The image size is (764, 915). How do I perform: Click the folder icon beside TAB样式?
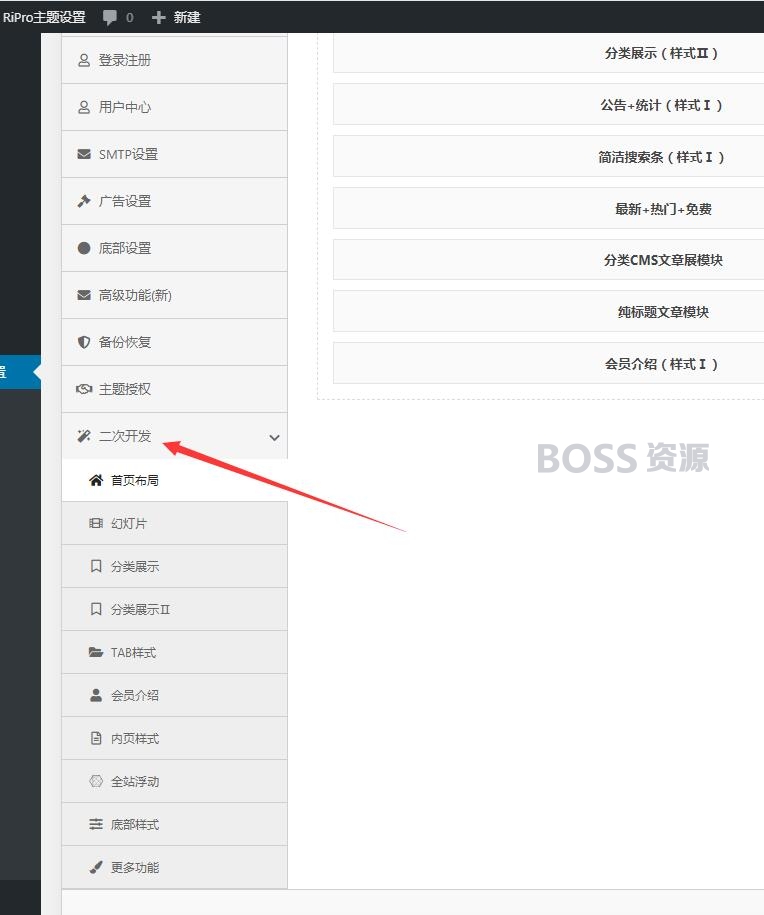point(96,652)
